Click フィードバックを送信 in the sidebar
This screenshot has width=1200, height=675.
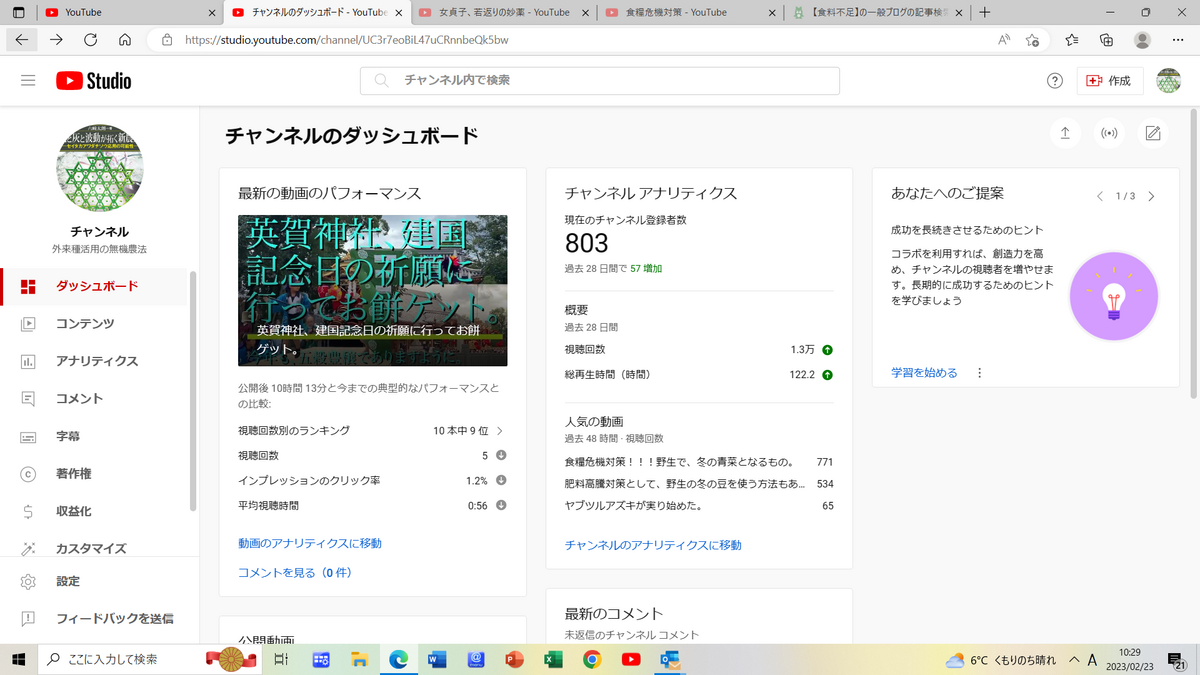[94, 618]
